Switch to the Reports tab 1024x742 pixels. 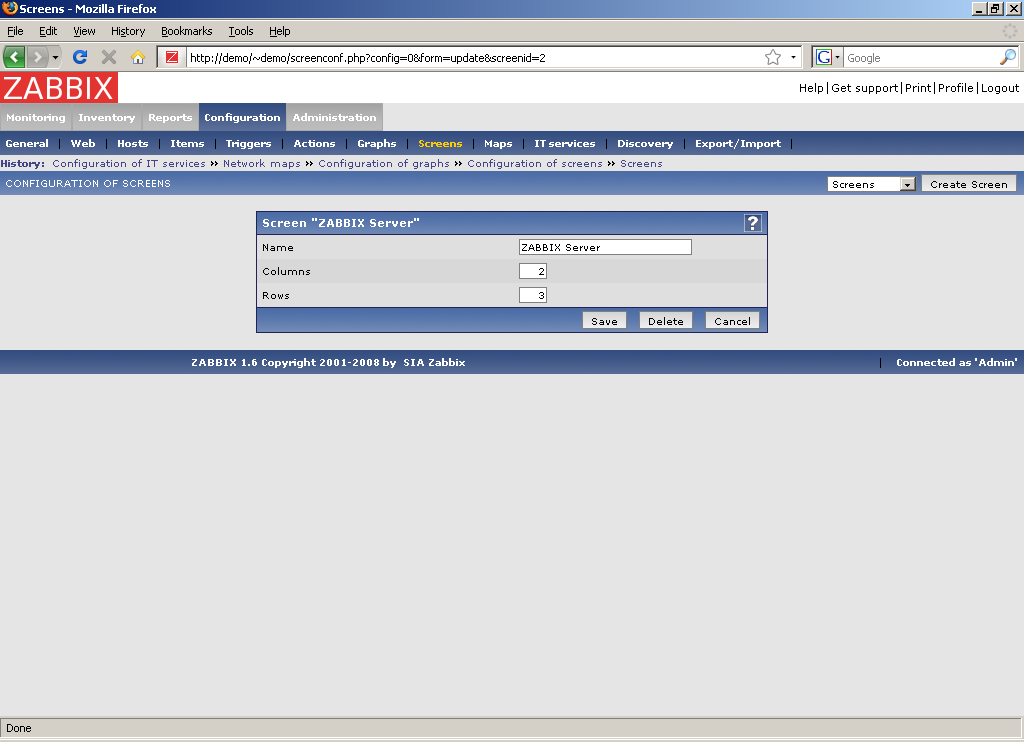[x=170, y=118]
